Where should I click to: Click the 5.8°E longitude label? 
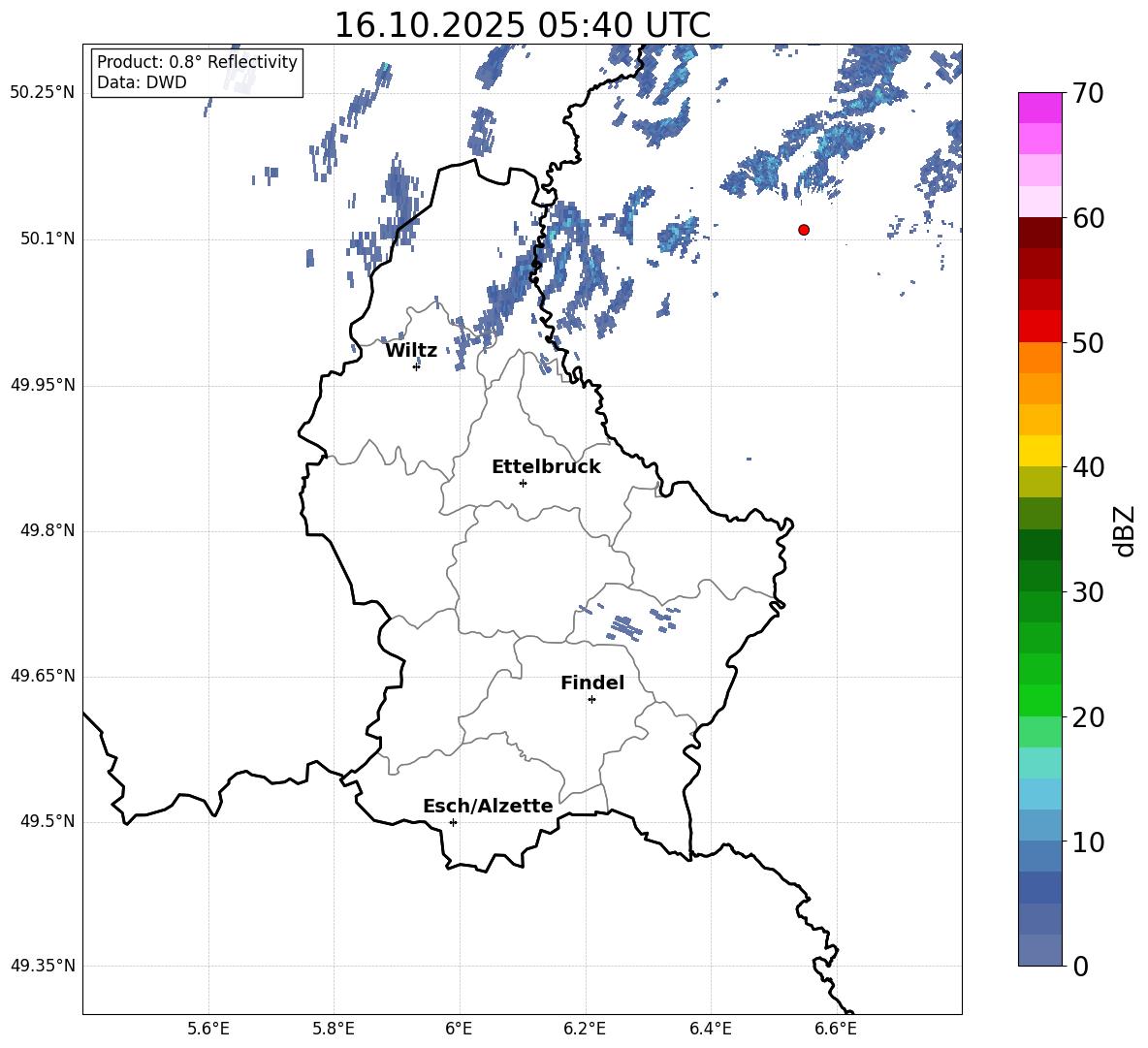334,1029
